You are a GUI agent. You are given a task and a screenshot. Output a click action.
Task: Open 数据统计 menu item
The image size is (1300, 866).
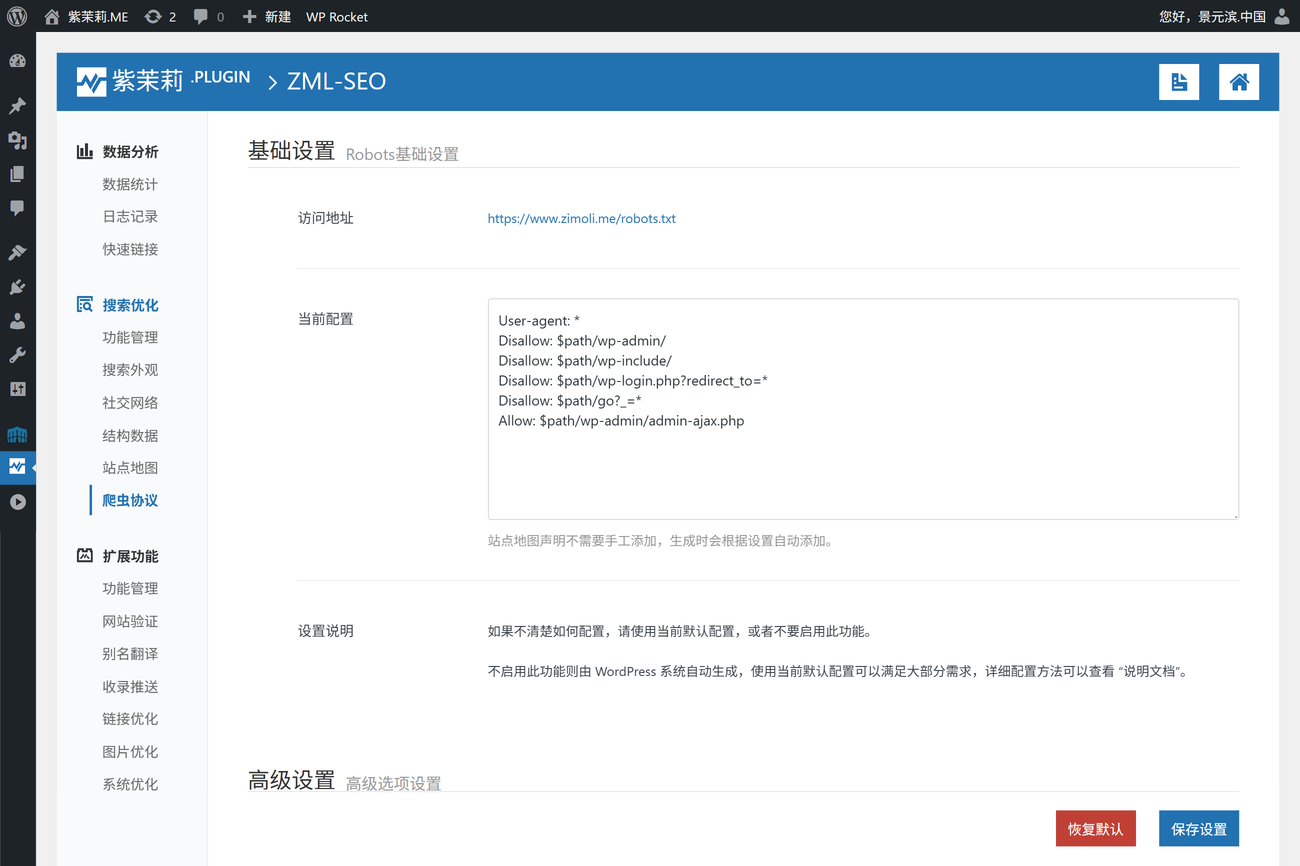pyautogui.click(x=130, y=184)
